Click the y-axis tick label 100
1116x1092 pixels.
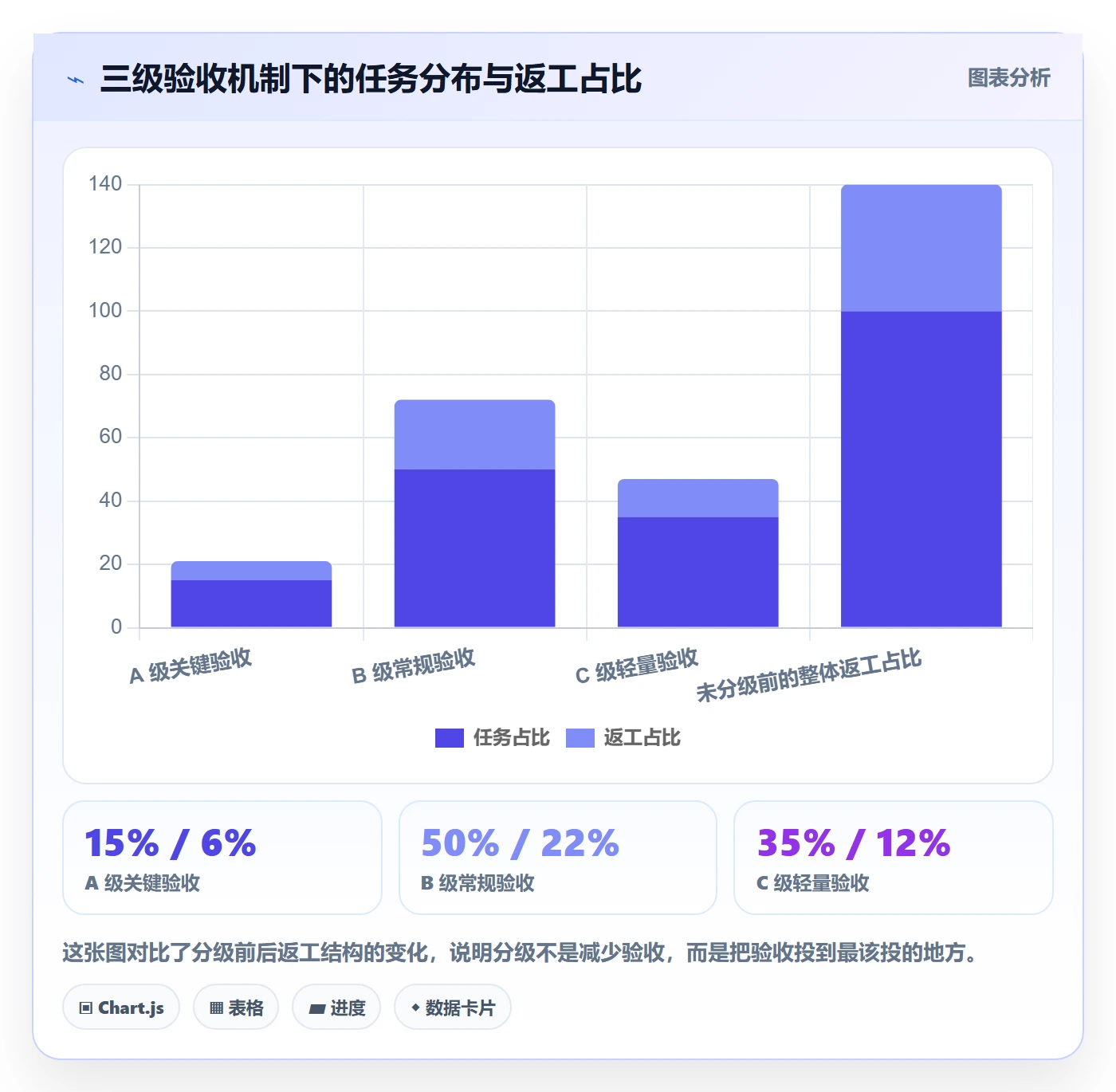point(105,311)
